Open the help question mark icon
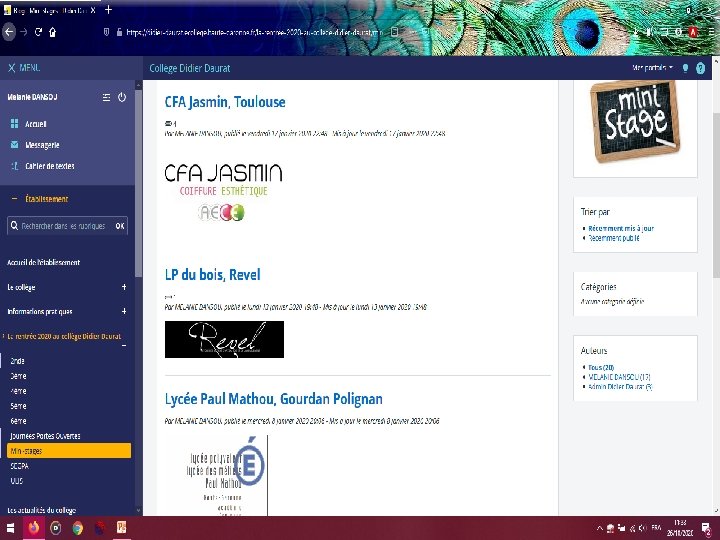Viewport: 720px width, 540px height. tap(700, 68)
